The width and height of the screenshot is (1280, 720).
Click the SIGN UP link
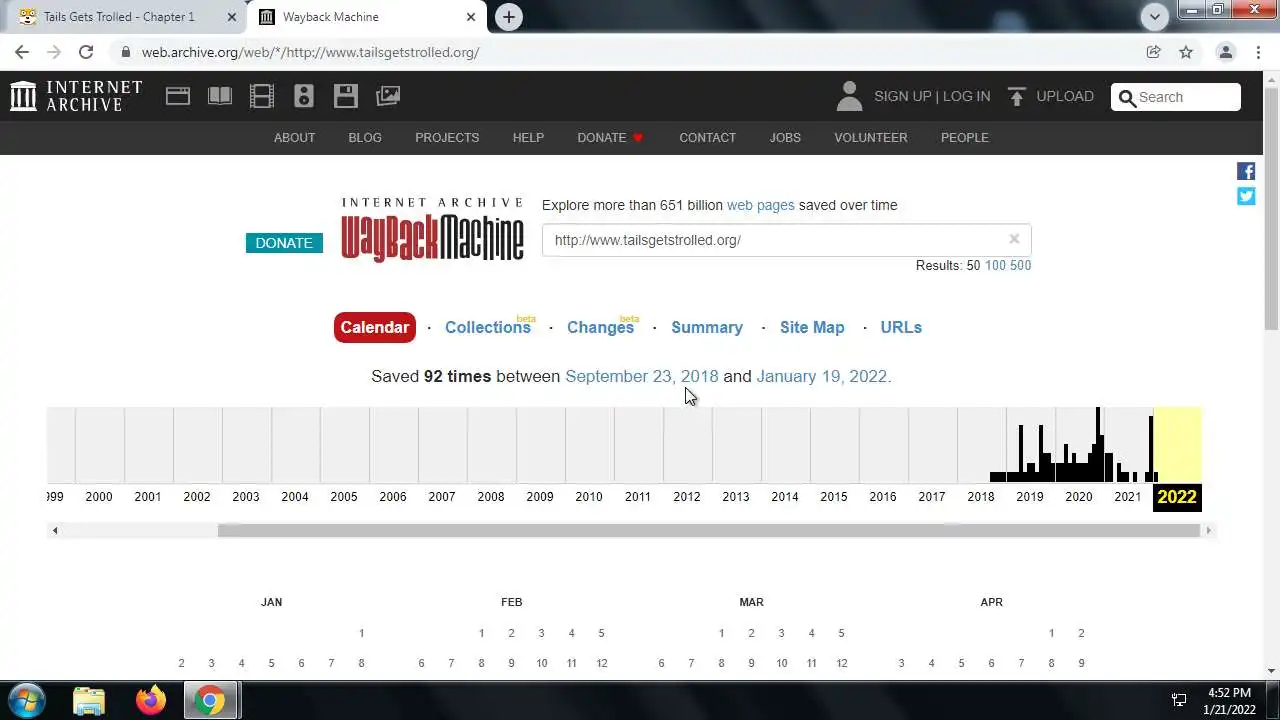pyautogui.click(x=902, y=96)
